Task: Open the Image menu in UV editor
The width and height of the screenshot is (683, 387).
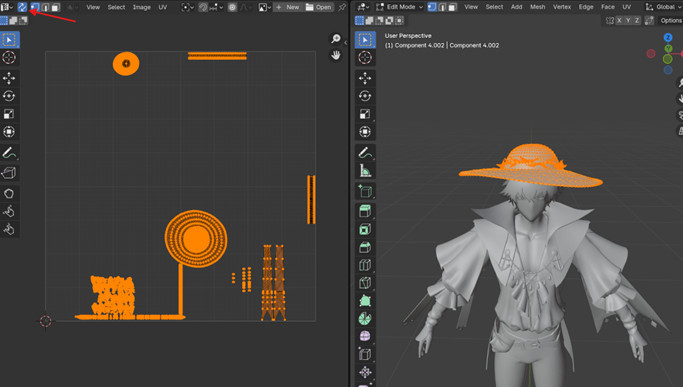Action: coord(142,7)
